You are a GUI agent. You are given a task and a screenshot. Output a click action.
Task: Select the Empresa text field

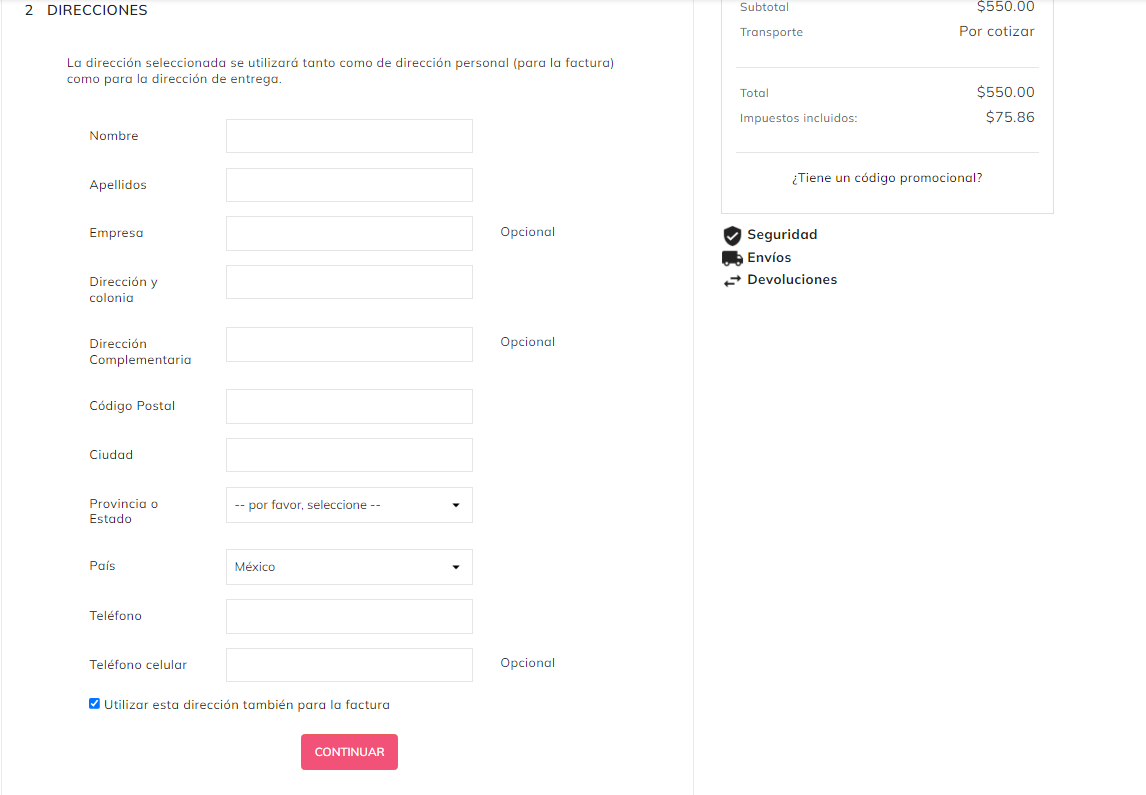[x=349, y=233]
